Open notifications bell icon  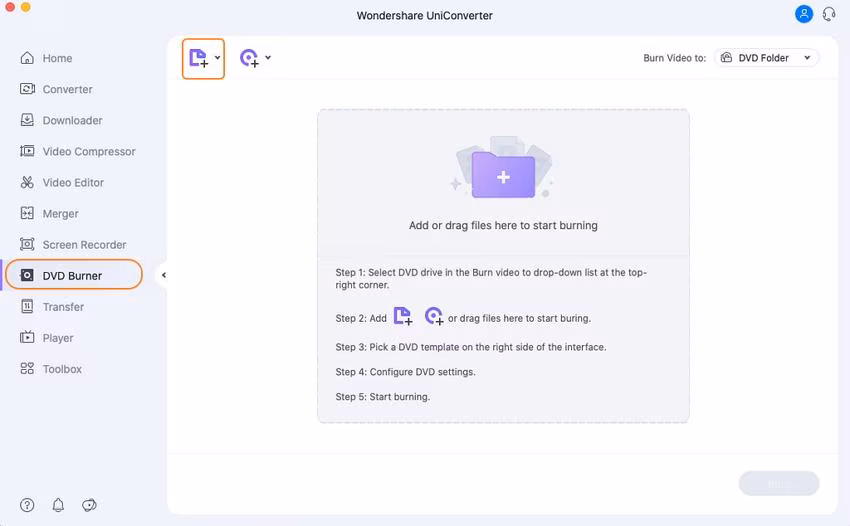pos(58,505)
